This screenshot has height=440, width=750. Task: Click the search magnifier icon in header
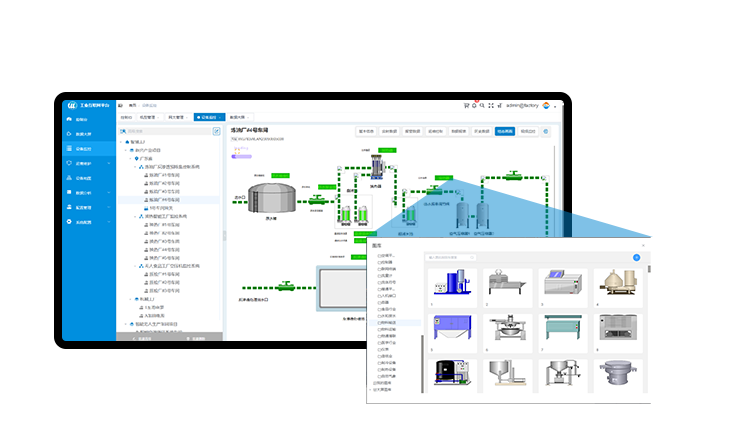[x=482, y=105]
